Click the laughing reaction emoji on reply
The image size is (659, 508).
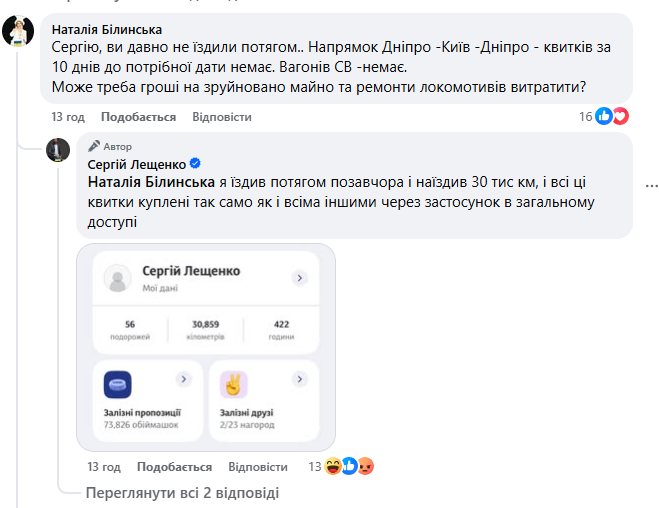331,466
